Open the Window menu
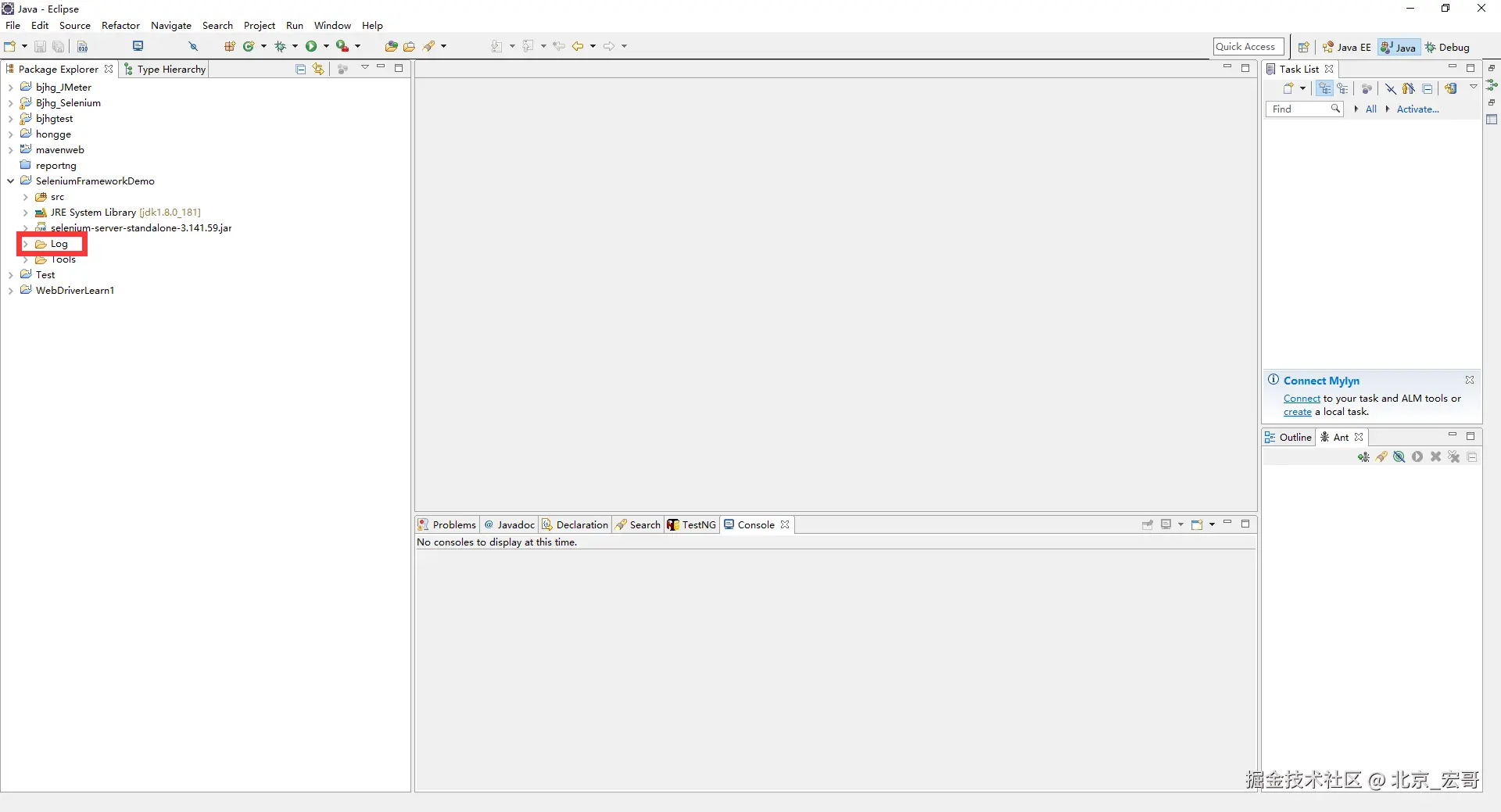The height and width of the screenshot is (812, 1501). point(332,25)
